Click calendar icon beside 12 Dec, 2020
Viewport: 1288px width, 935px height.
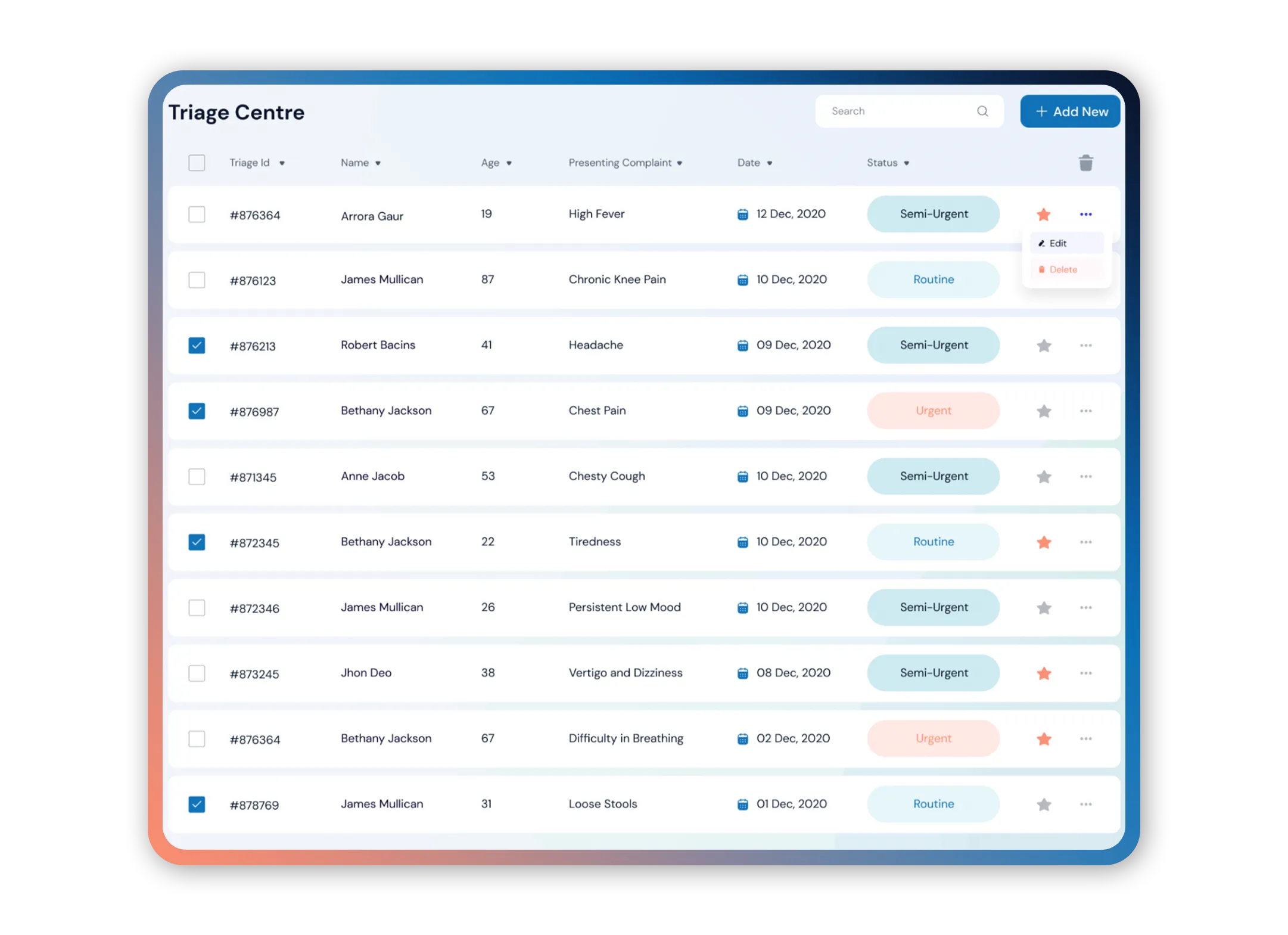tap(742, 215)
